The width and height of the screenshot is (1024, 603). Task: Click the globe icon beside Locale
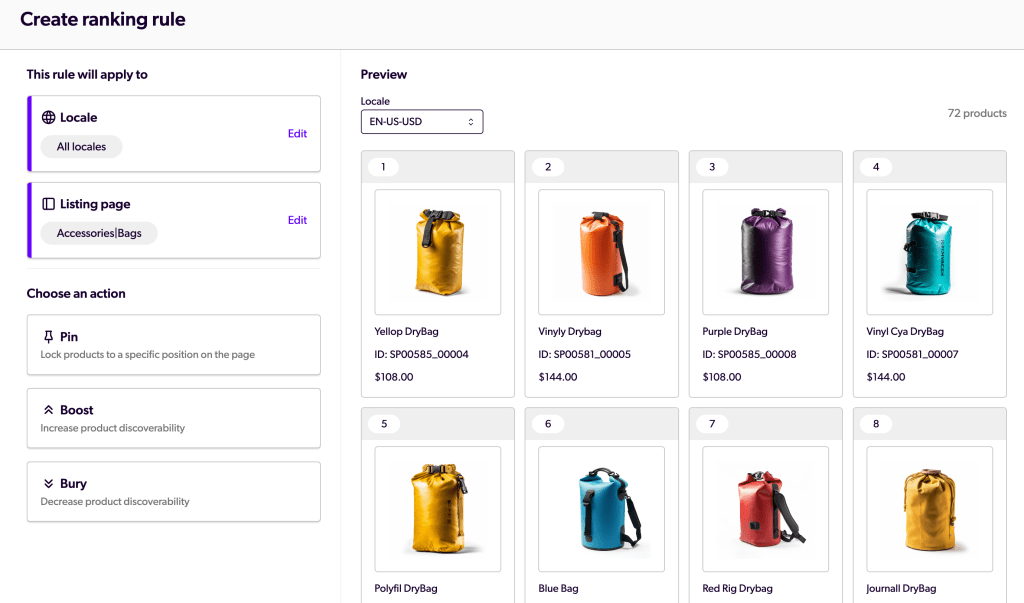coord(48,118)
